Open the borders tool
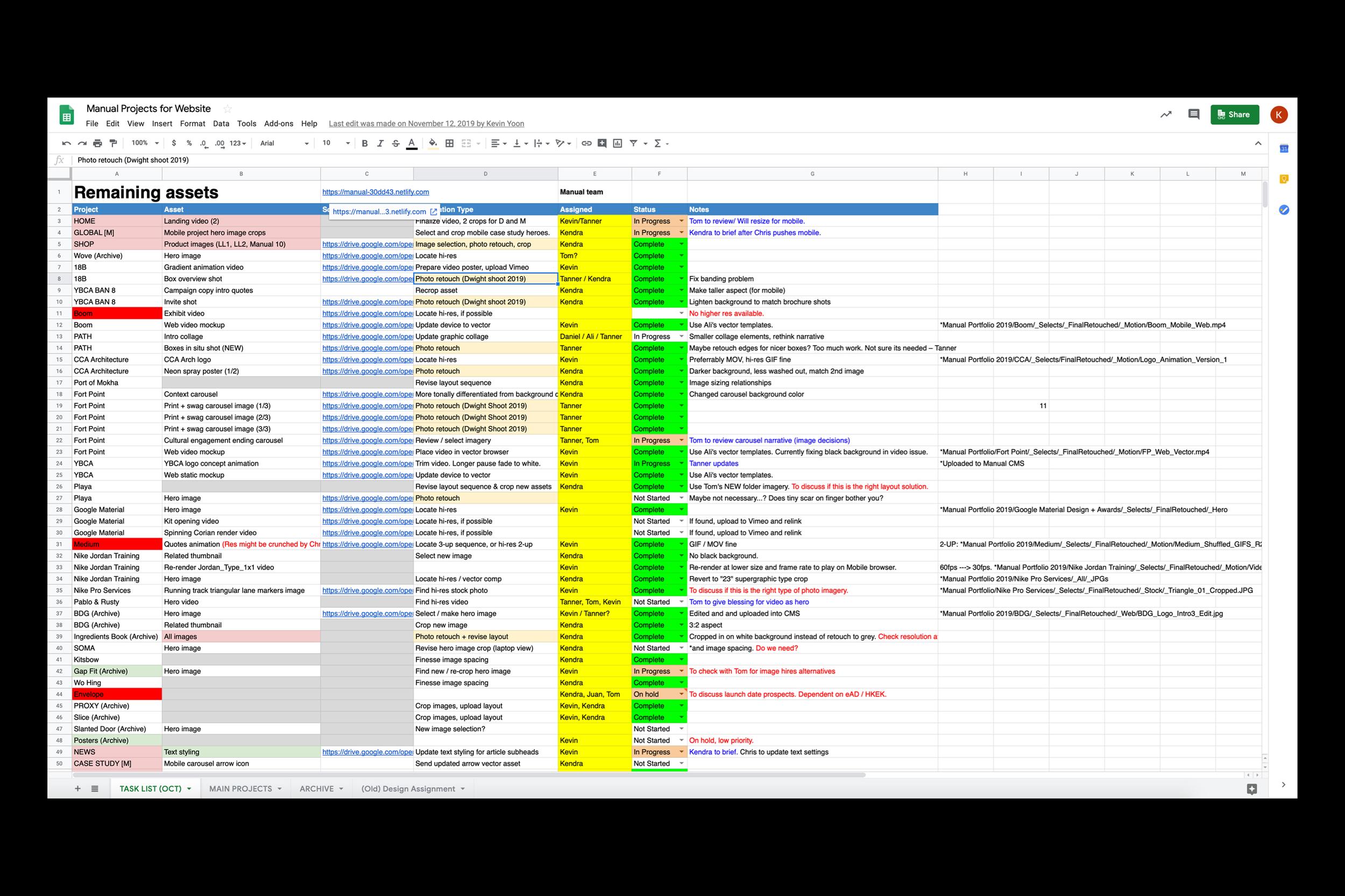 point(449,144)
